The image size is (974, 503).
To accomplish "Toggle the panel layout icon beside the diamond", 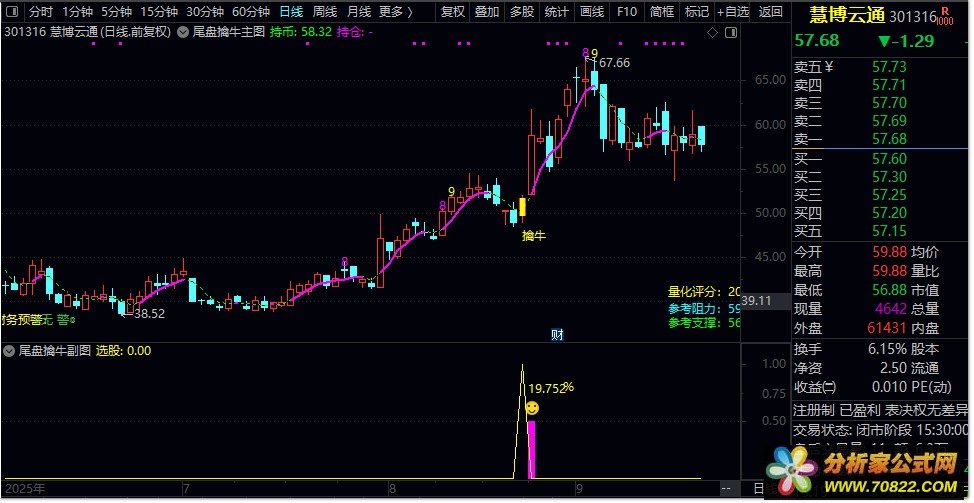I will pos(731,32).
